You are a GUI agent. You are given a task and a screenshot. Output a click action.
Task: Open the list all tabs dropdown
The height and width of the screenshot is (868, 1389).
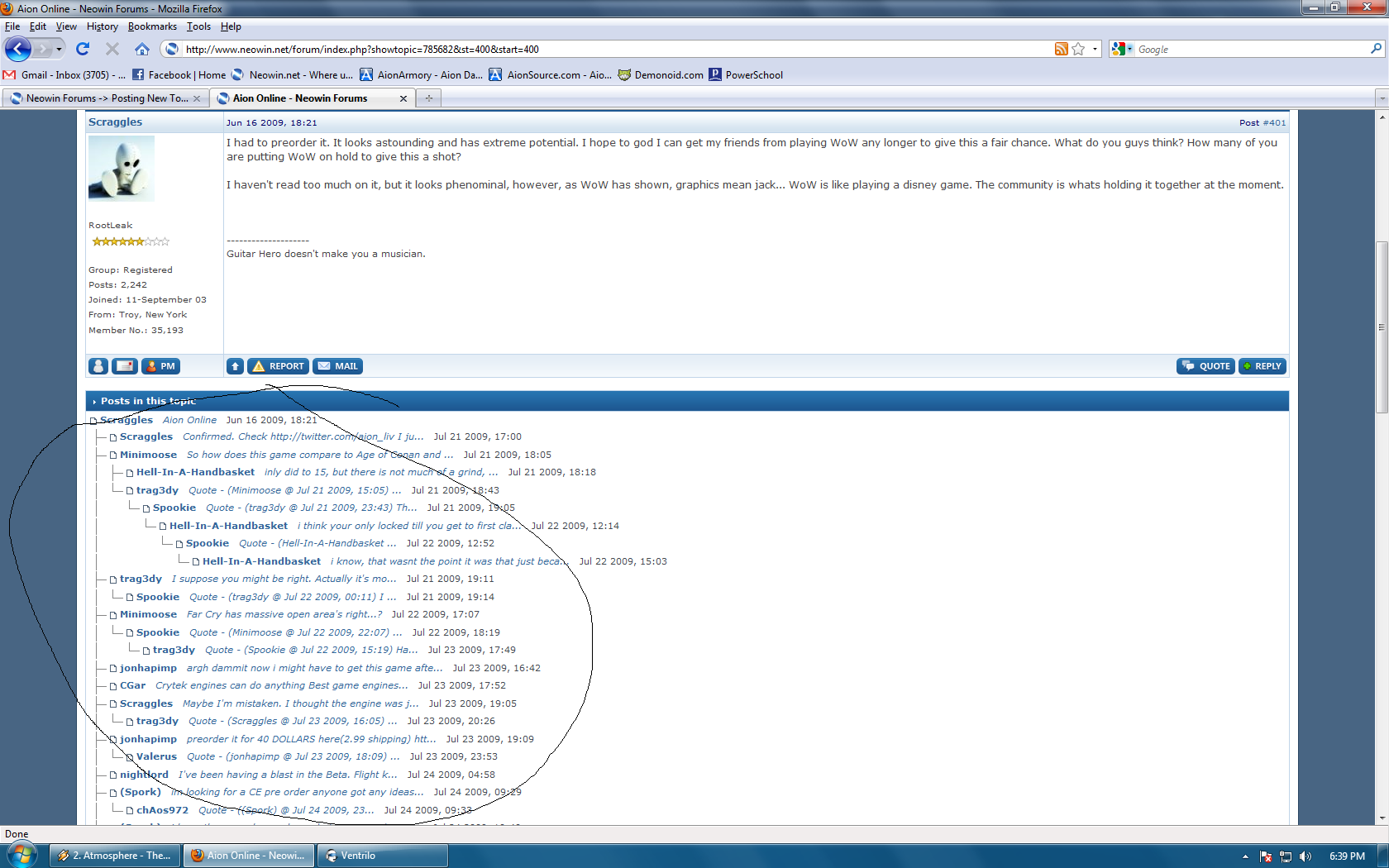pyautogui.click(x=1382, y=98)
